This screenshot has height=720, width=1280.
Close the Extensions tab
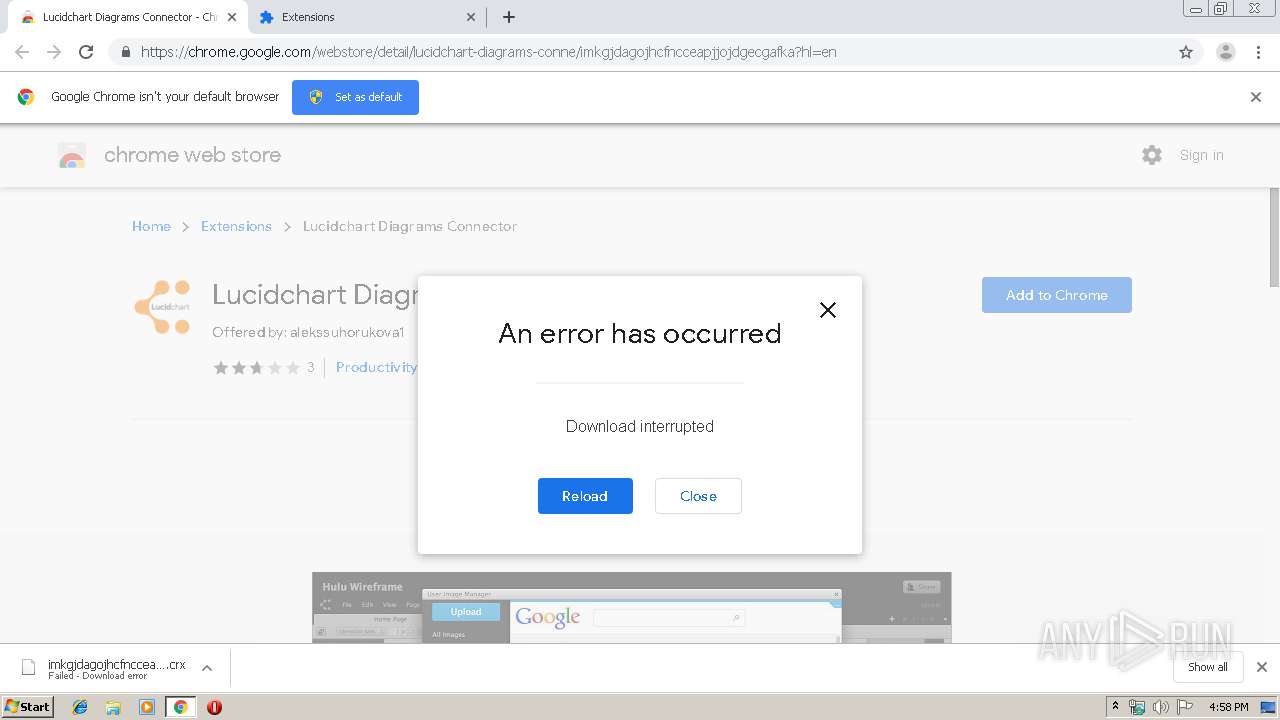pyautogui.click(x=471, y=17)
